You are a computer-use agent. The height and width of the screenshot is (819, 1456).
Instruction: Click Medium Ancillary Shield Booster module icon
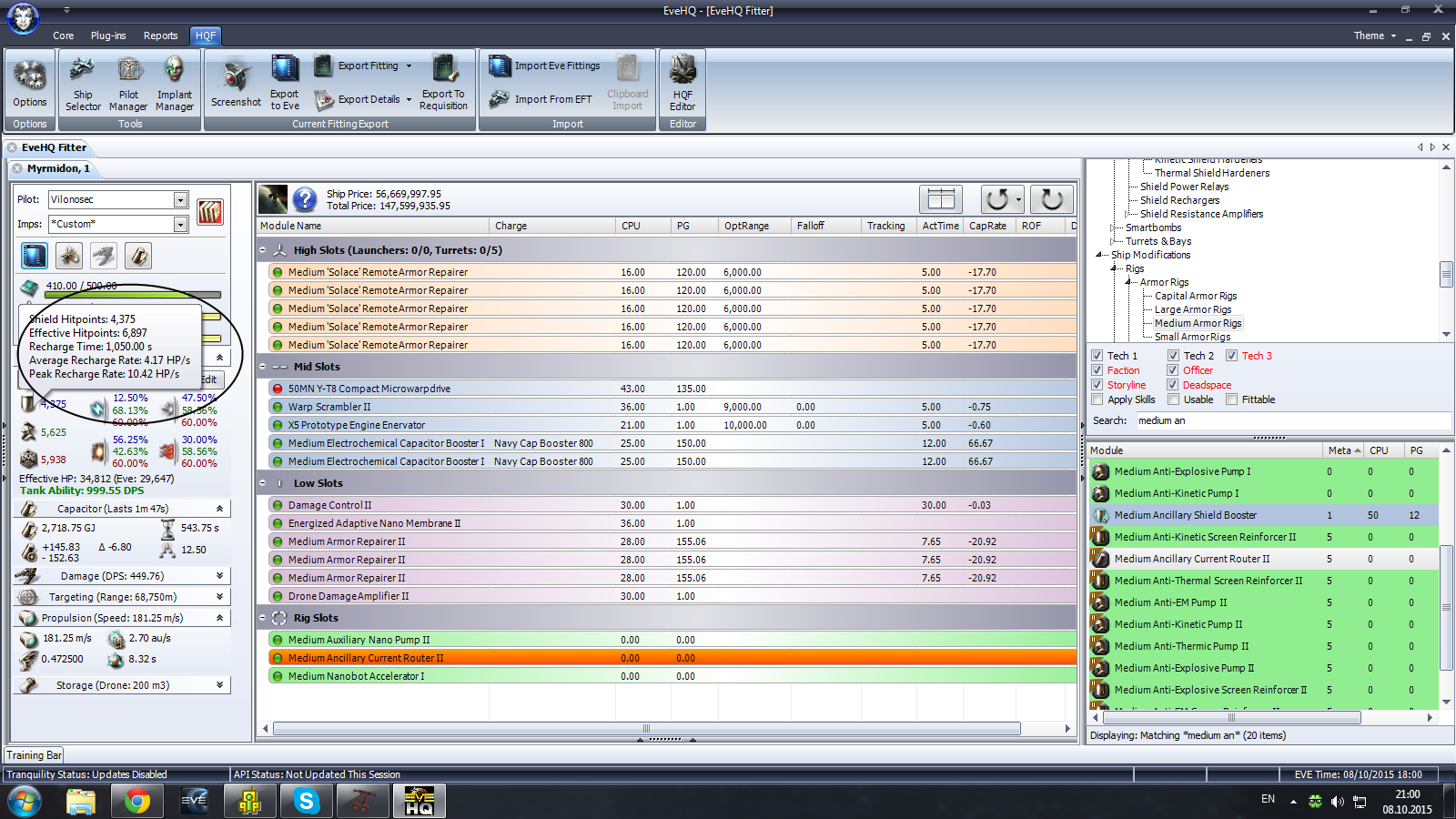(1101, 515)
